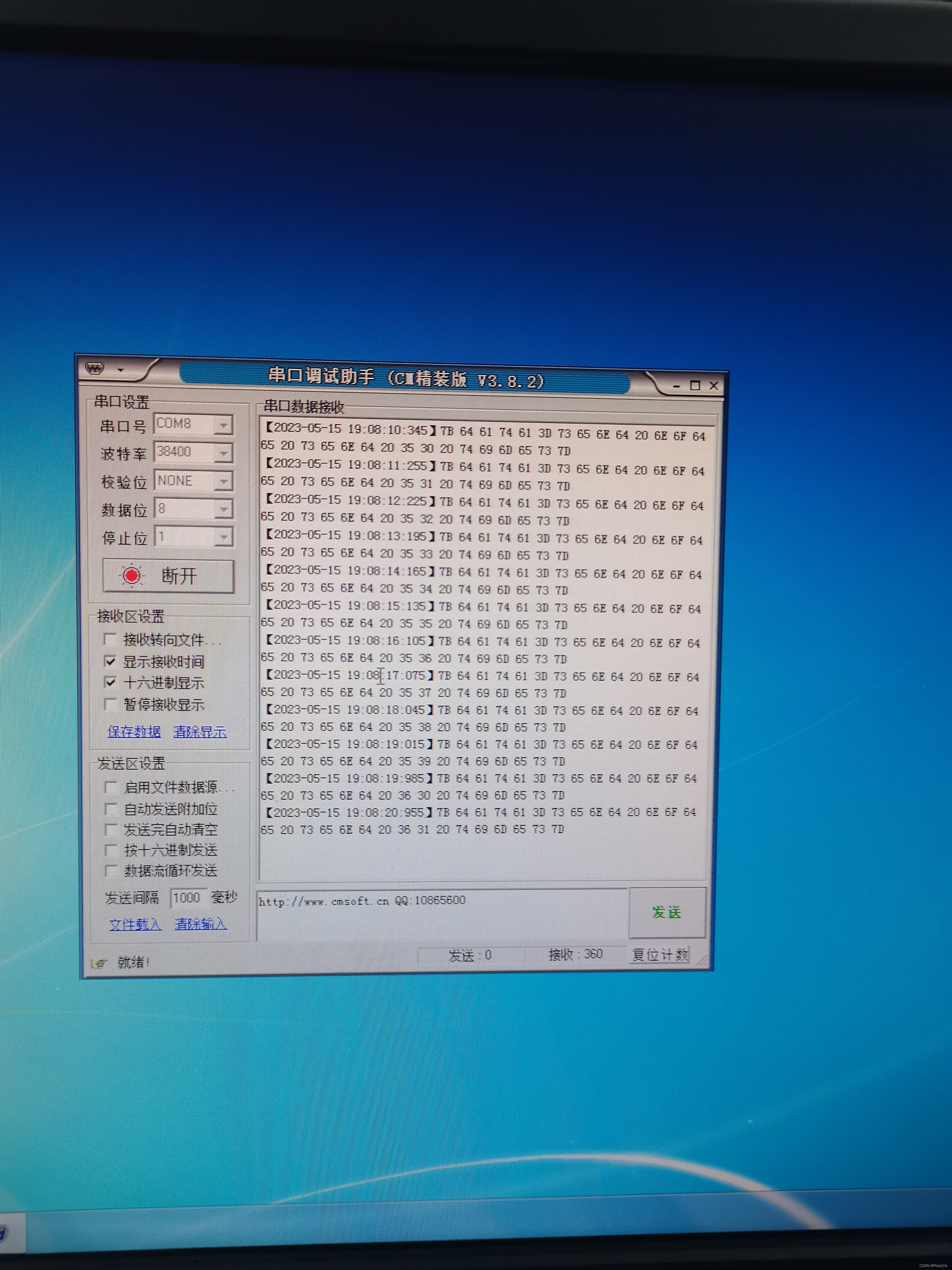Click the 文件载入 link
This screenshot has width=952, height=1270.
click(136, 924)
